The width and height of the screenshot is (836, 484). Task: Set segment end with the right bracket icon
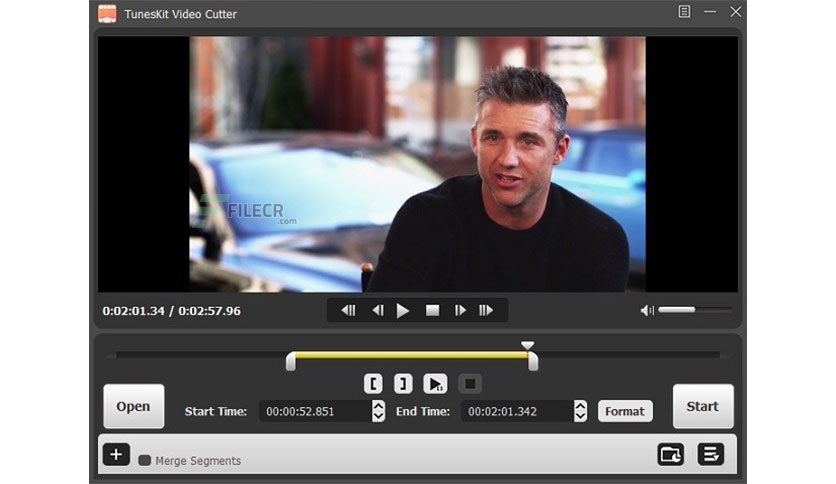(403, 384)
